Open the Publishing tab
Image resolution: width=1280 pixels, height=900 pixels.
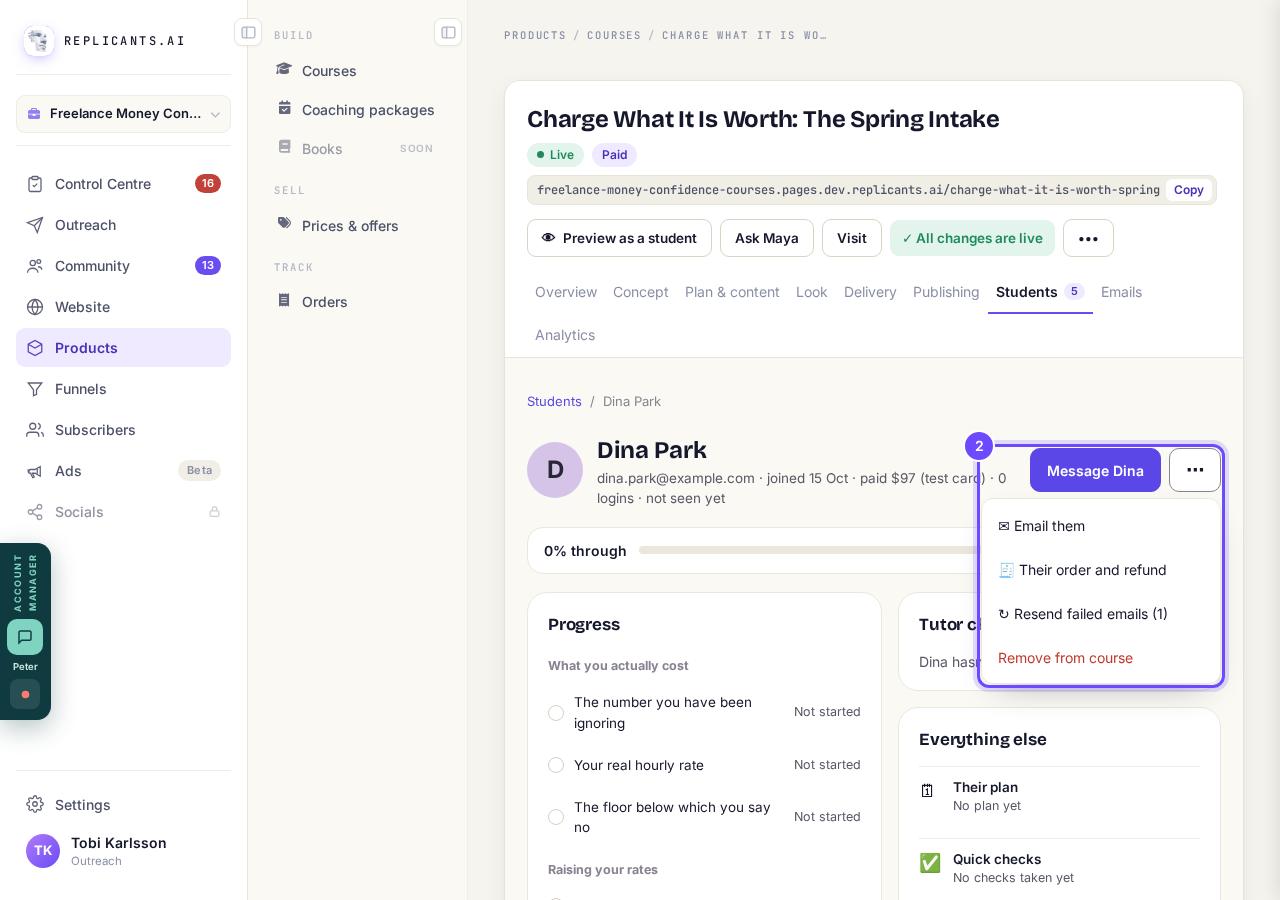(x=946, y=292)
